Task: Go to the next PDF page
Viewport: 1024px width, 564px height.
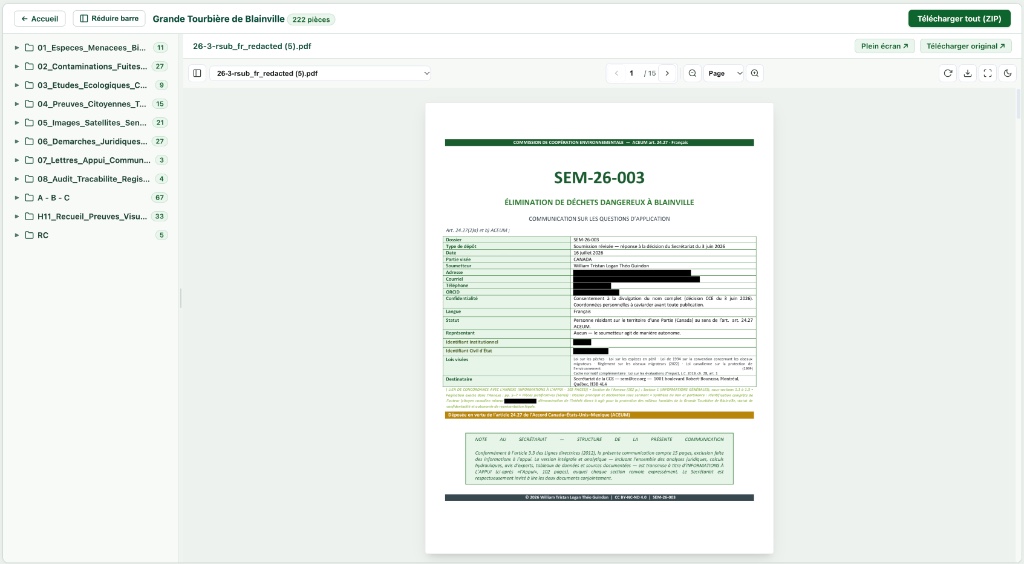Action: click(667, 73)
